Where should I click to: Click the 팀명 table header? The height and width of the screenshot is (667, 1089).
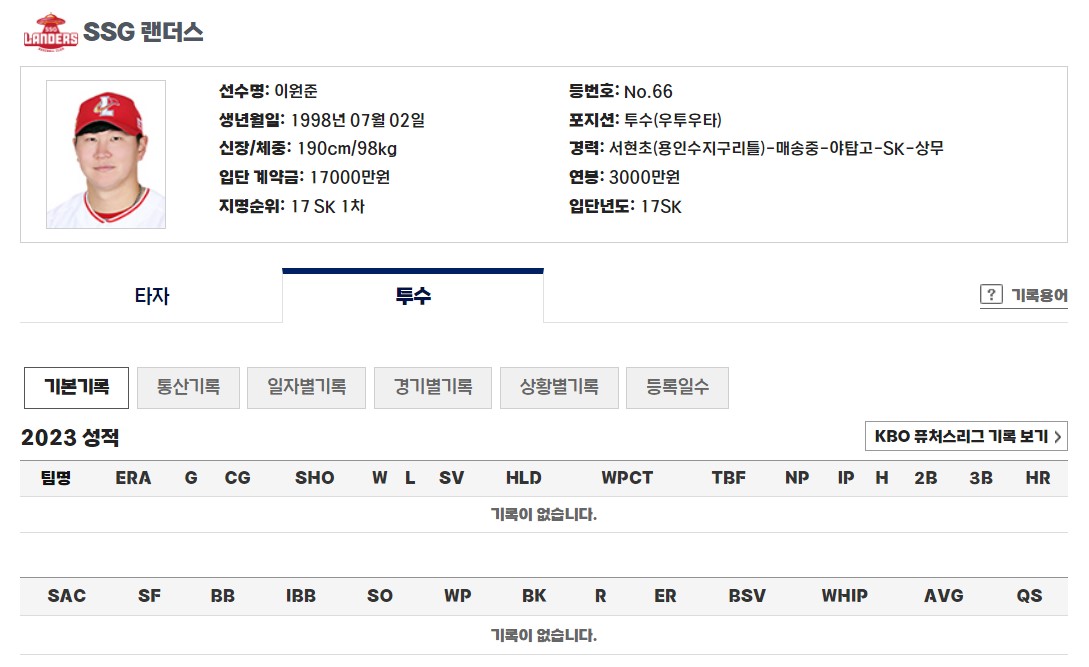(x=55, y=478)
